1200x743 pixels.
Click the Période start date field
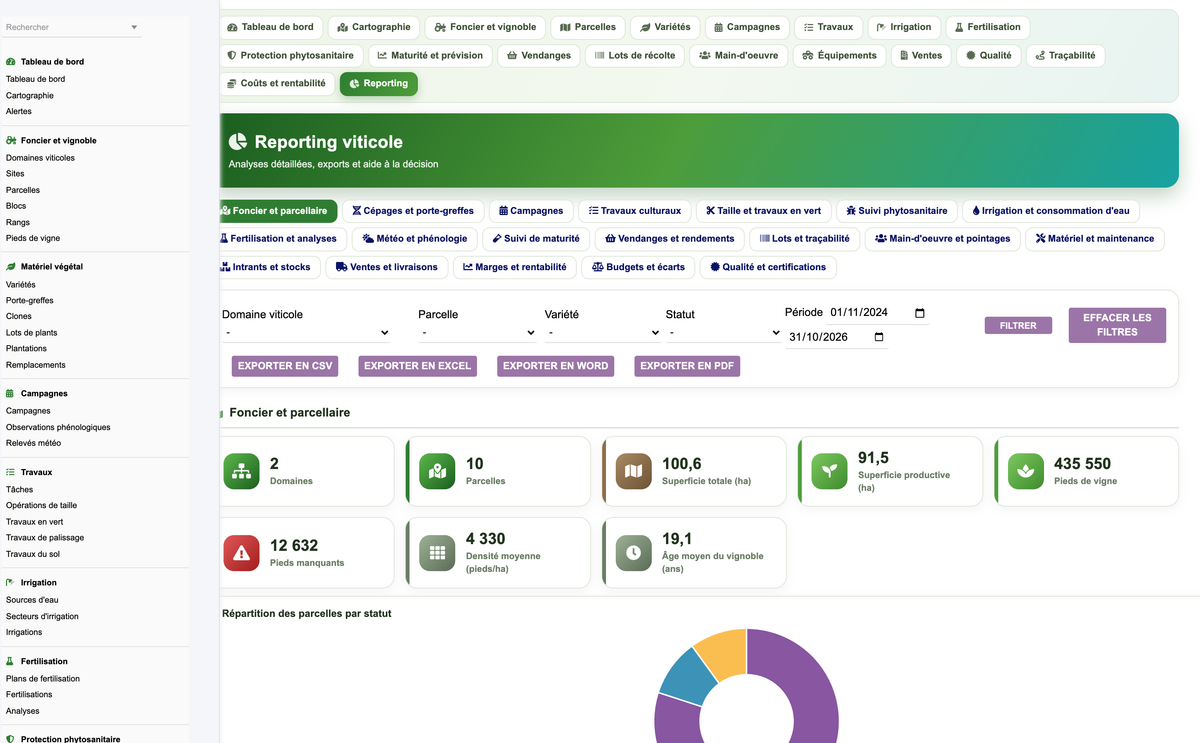click(x=878, y=313)
